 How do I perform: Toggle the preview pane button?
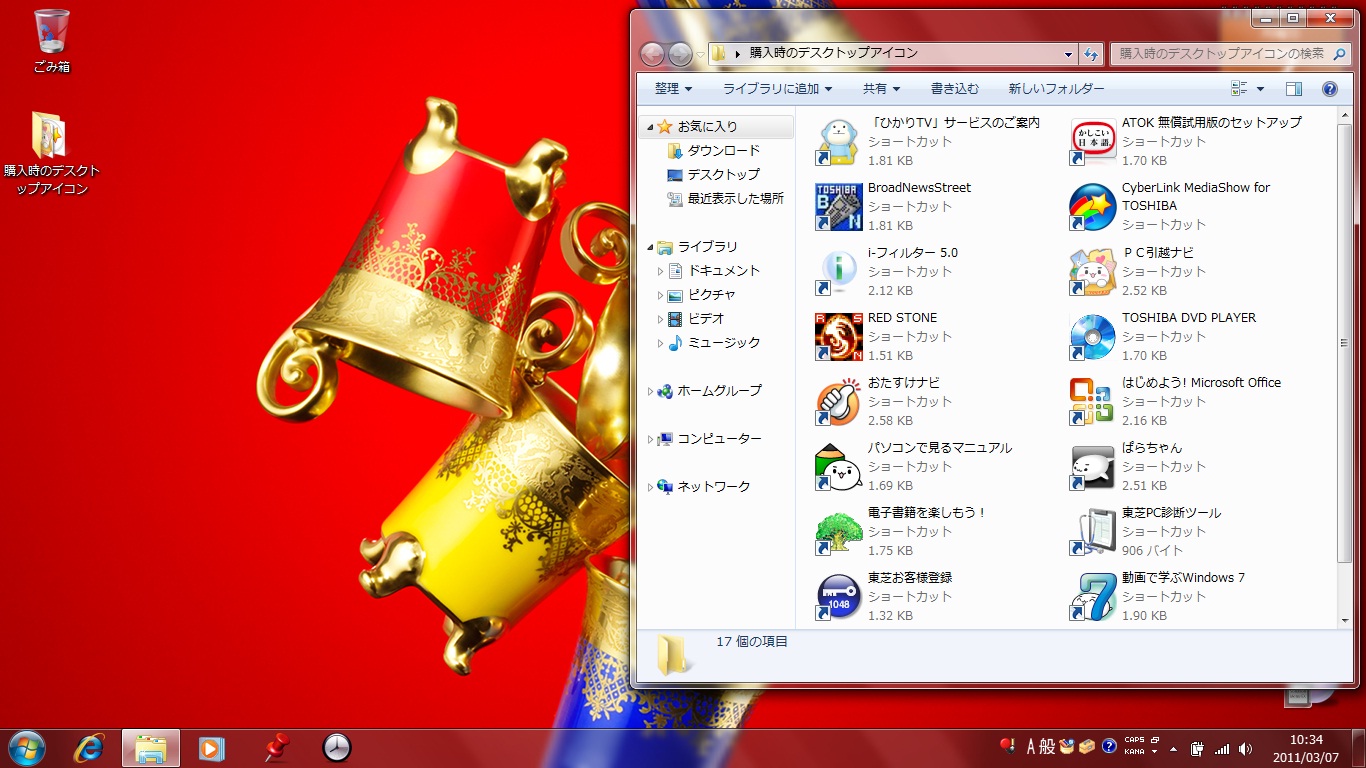[x=1294, y=89]
